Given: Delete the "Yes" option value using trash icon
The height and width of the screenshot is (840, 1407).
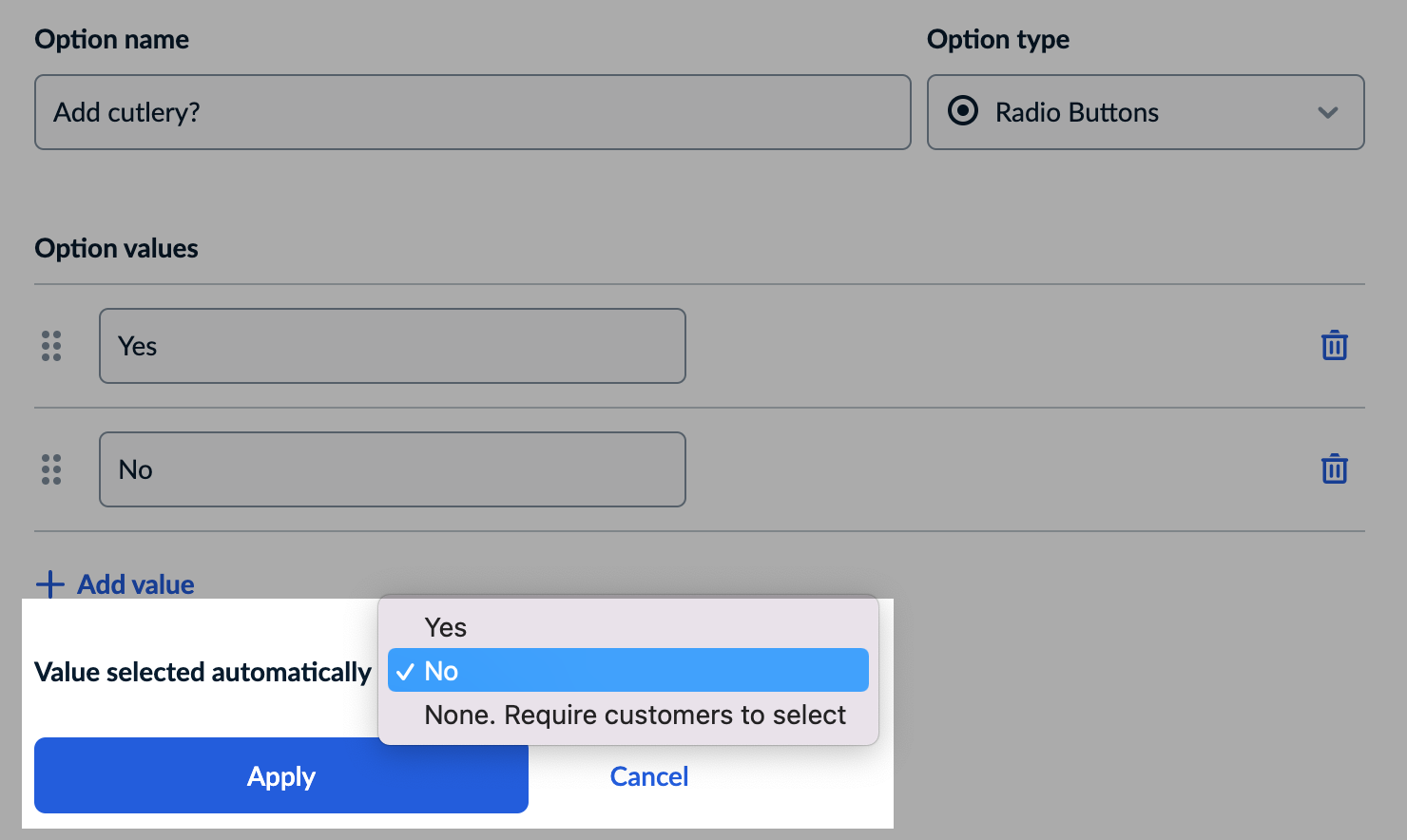Looking at the screenshot, I should click(1335, 346).
